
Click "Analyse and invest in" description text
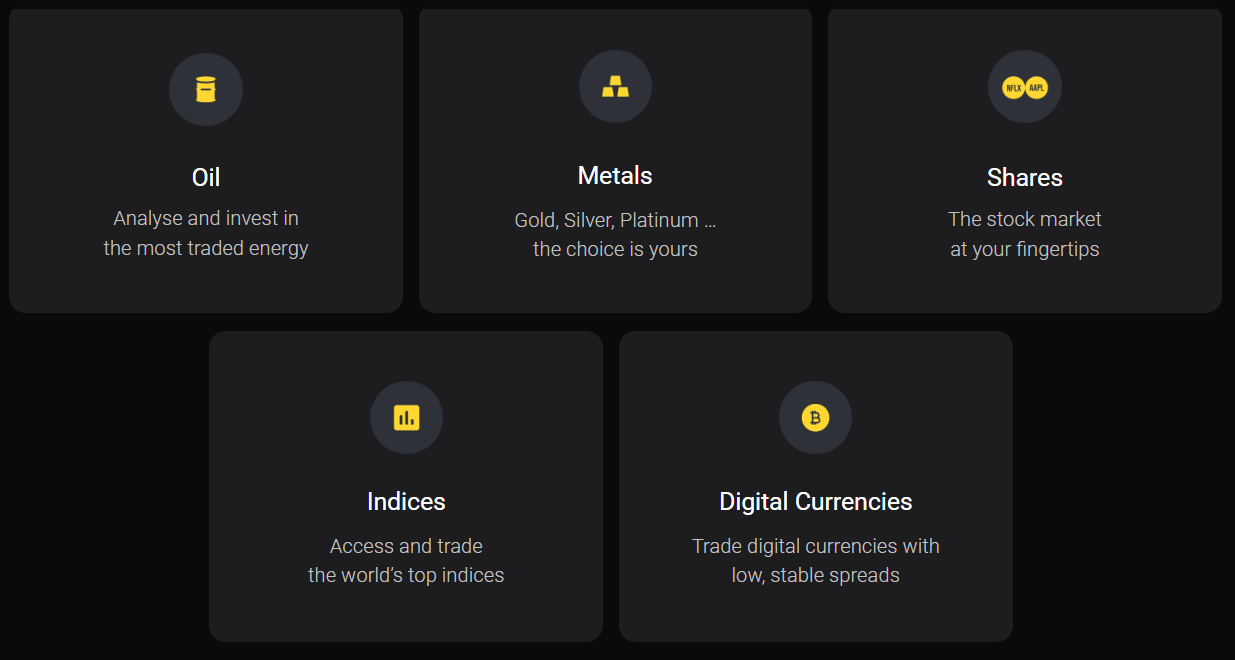[x=206, y=218]
